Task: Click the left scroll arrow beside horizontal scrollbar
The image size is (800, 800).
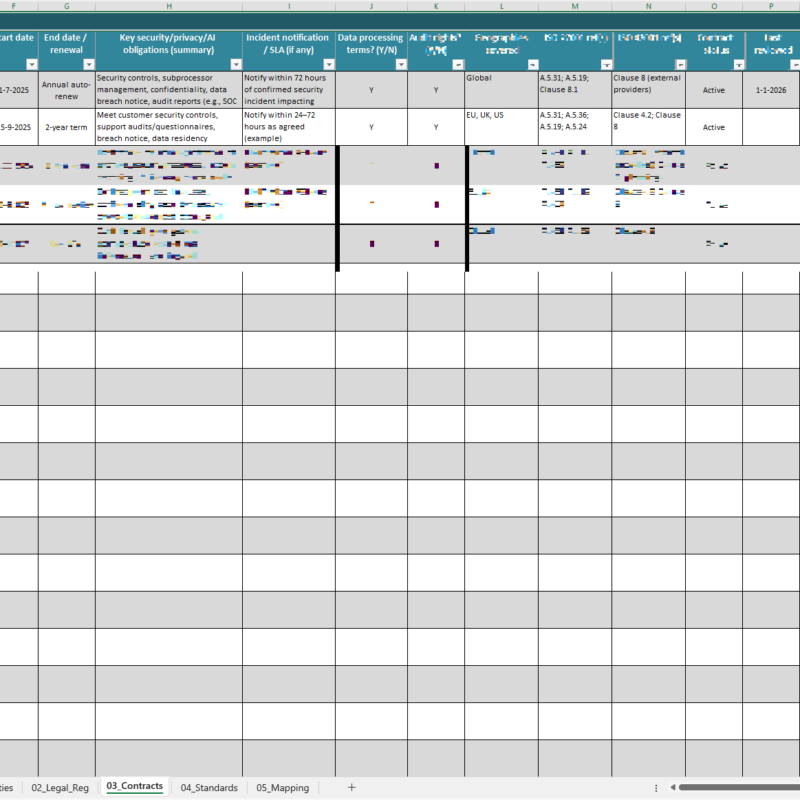Action: [673, 787]
